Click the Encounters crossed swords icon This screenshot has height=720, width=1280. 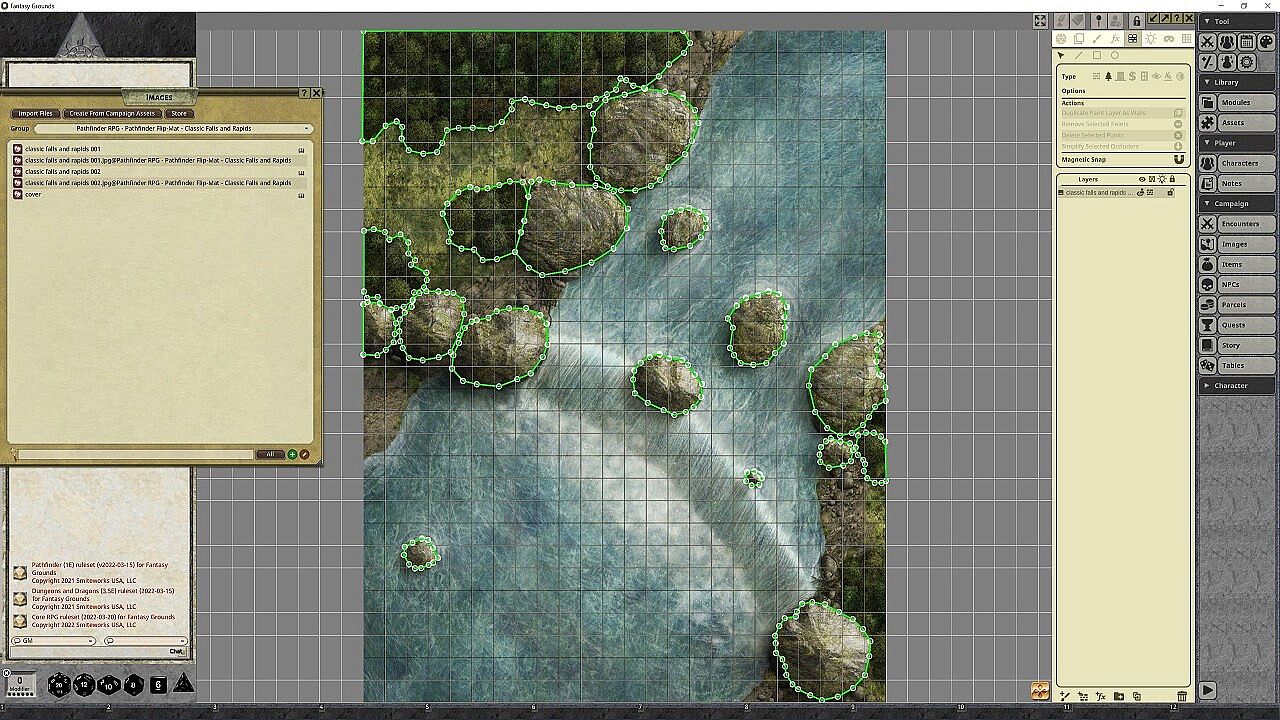click(1208, 224)
